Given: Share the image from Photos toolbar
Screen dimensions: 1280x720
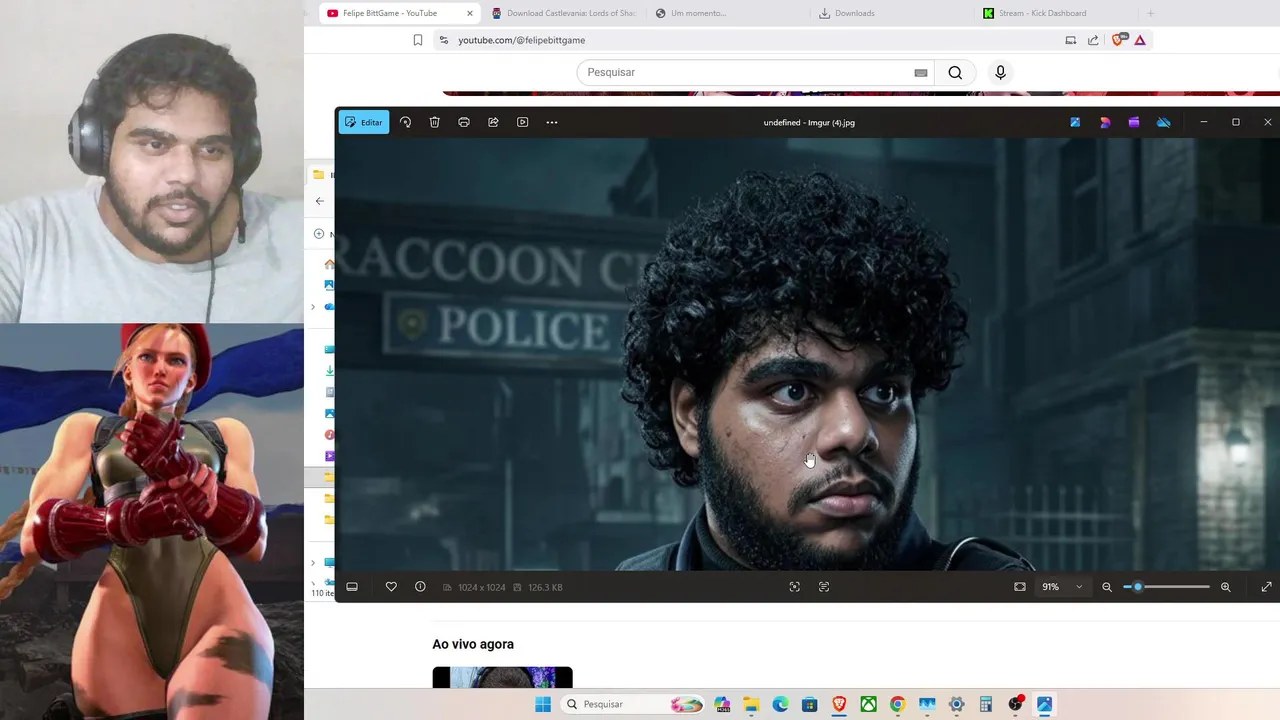Looking at the screenshot, I should pyautogui.click(x=493, y=122).
